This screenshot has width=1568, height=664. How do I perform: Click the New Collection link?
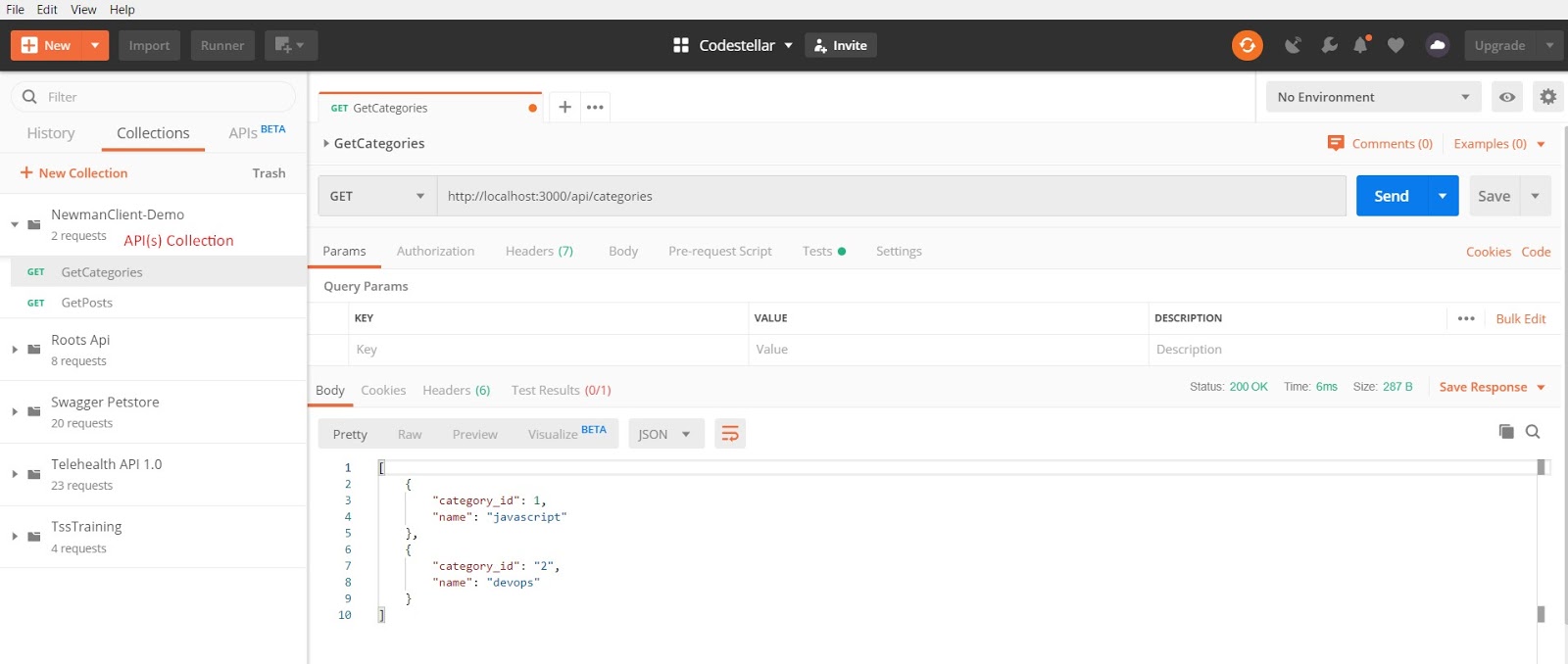74,173
